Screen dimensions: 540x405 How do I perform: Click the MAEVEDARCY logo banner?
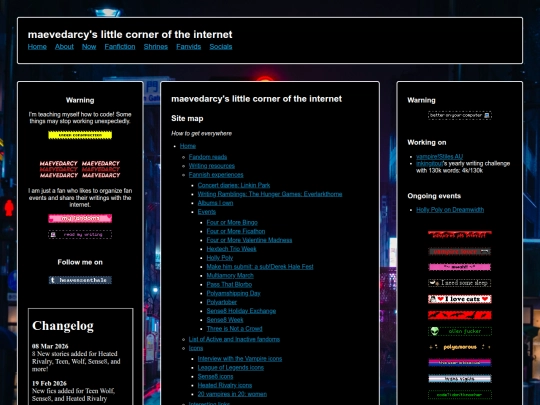point(80,169)
